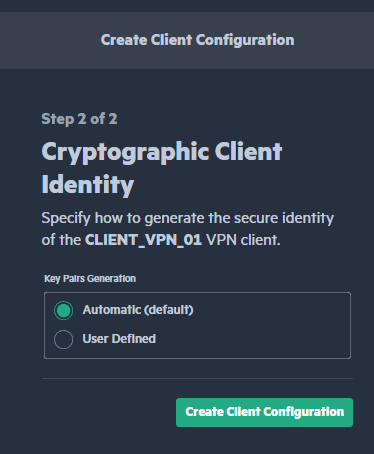Image resolution: width=374 pixels, height=454 pixels.
Task: Click the 'Step 2 of 2' text
Action: (79, 119)
